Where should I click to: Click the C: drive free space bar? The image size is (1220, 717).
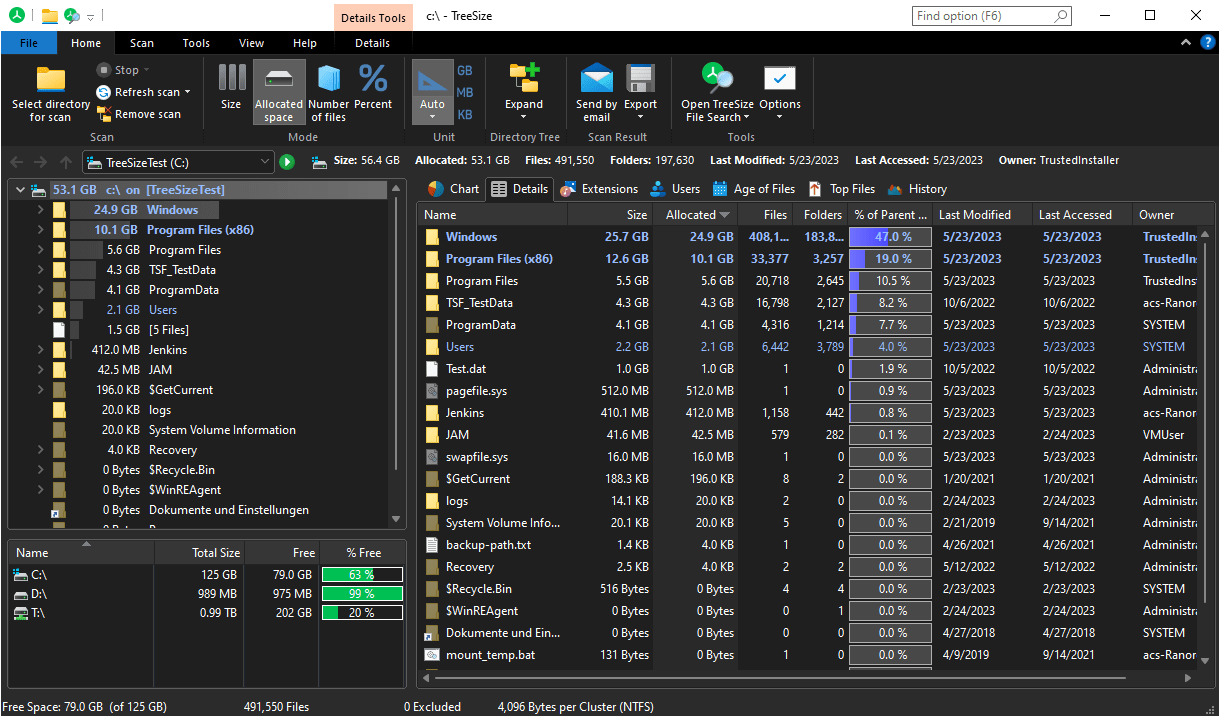pos(362,574)
